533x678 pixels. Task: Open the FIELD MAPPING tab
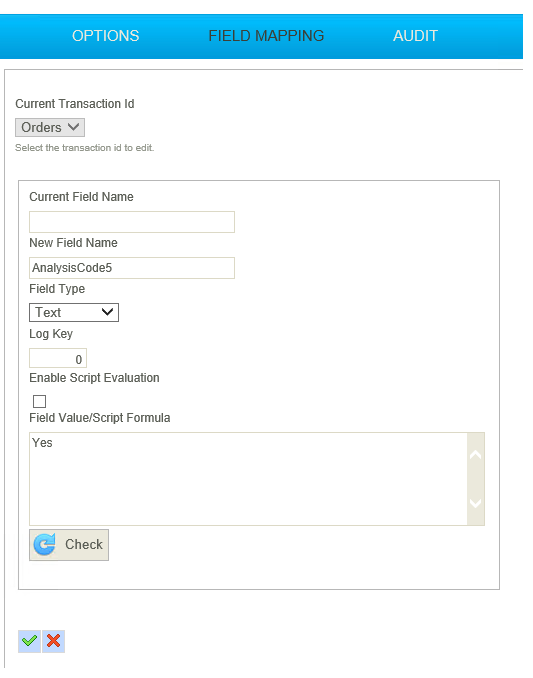pos(266,36)
